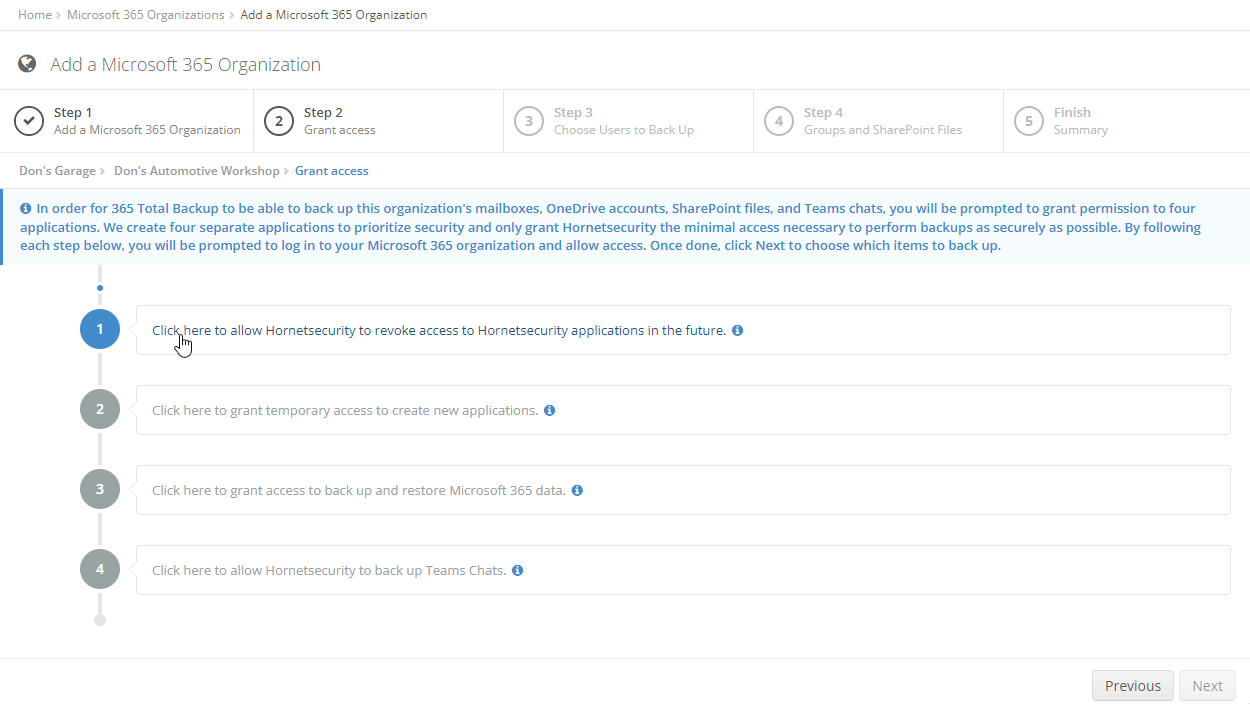Click allow Hornetsecurity to back up Teams Chats
Viewport: 1250px width, 704px height.
point(329,570)
